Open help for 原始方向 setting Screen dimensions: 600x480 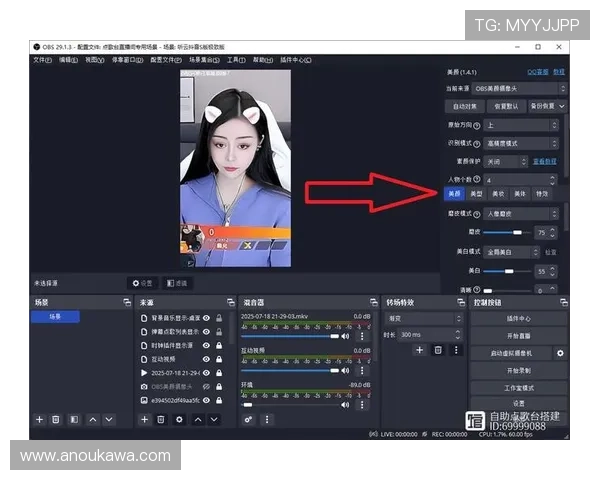click(476, 126)
